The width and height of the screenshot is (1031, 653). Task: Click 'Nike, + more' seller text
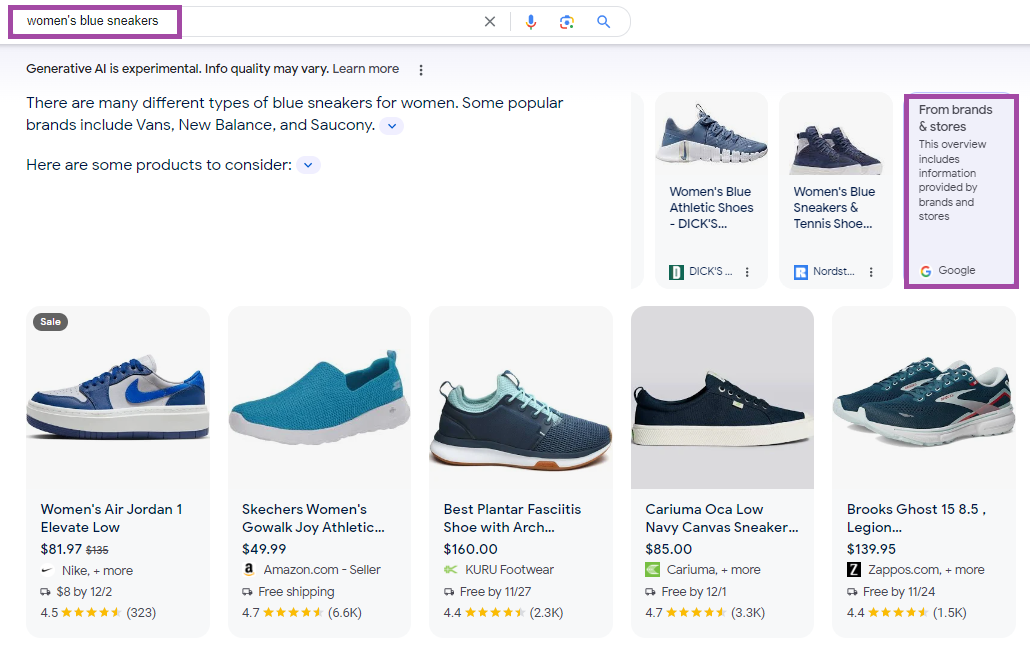(x=97, y=571)
